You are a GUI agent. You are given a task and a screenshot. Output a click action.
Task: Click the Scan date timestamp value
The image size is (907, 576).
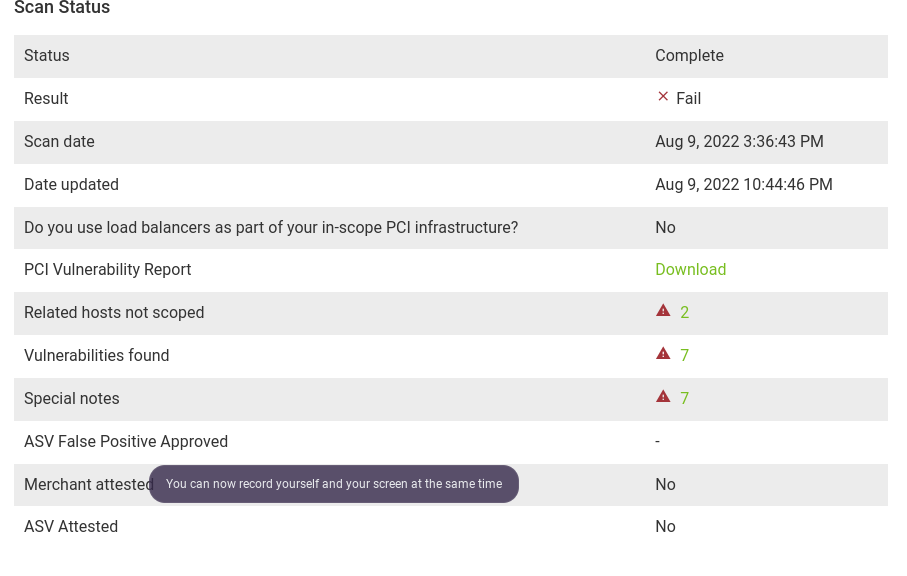[x=739, y=142]
